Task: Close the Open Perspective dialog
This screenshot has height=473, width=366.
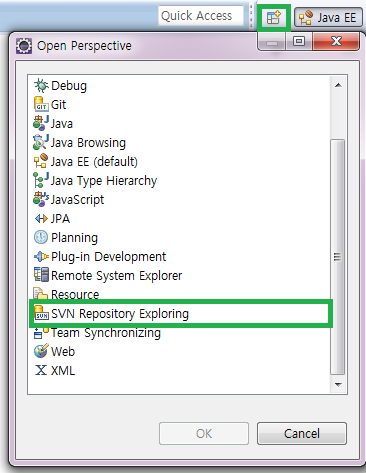Action: point(336,41)
